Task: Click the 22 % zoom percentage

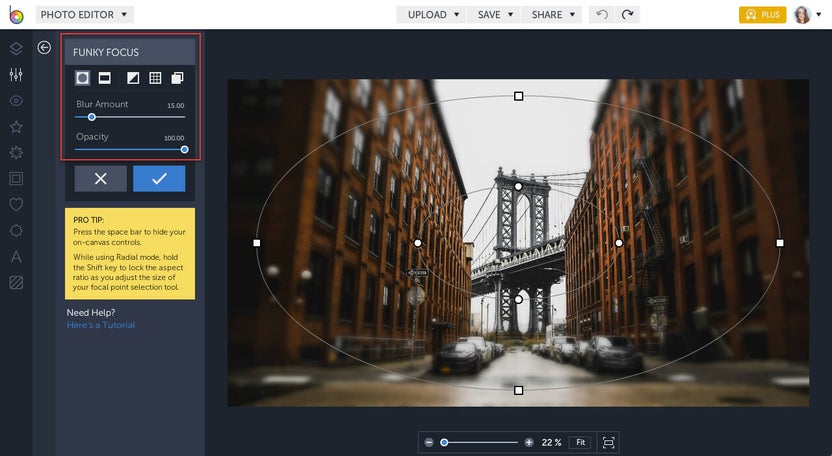Action: (551, 442)
